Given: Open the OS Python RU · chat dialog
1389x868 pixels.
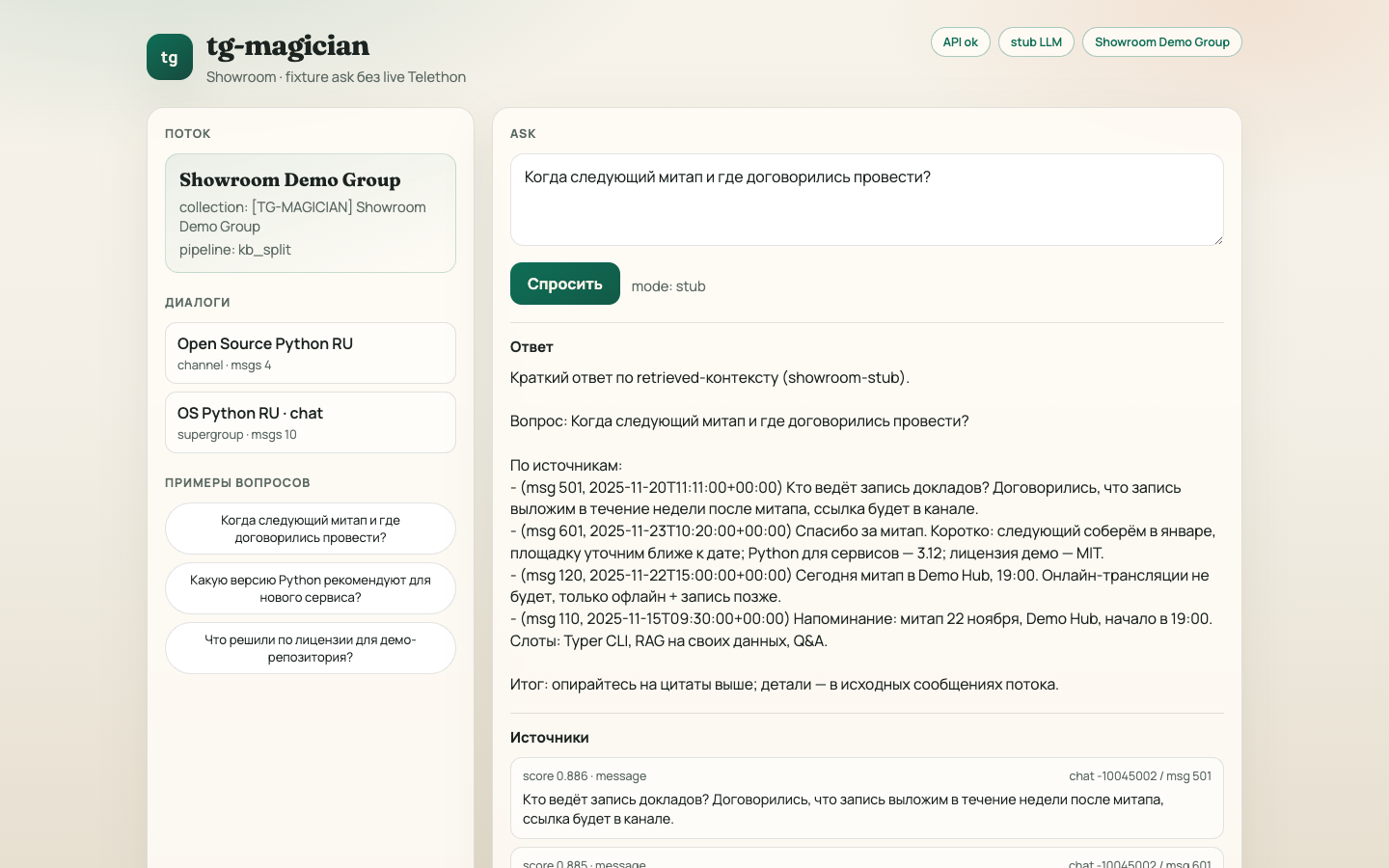Looking at the screenshot, I should pos(311,422).
